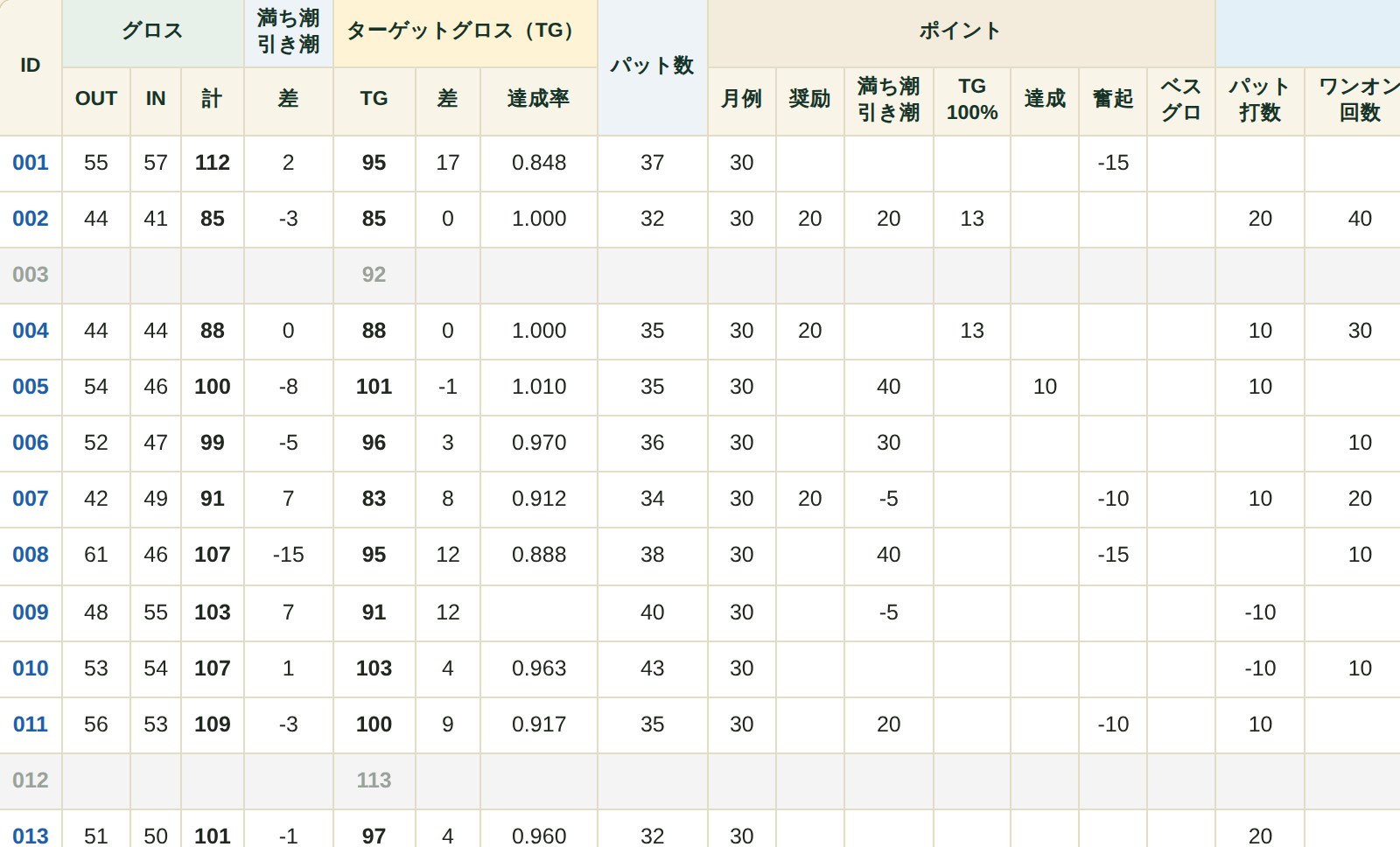Select TG value 113 in row 012
This screenshot has width=1400, height=847.
[374, 780]
